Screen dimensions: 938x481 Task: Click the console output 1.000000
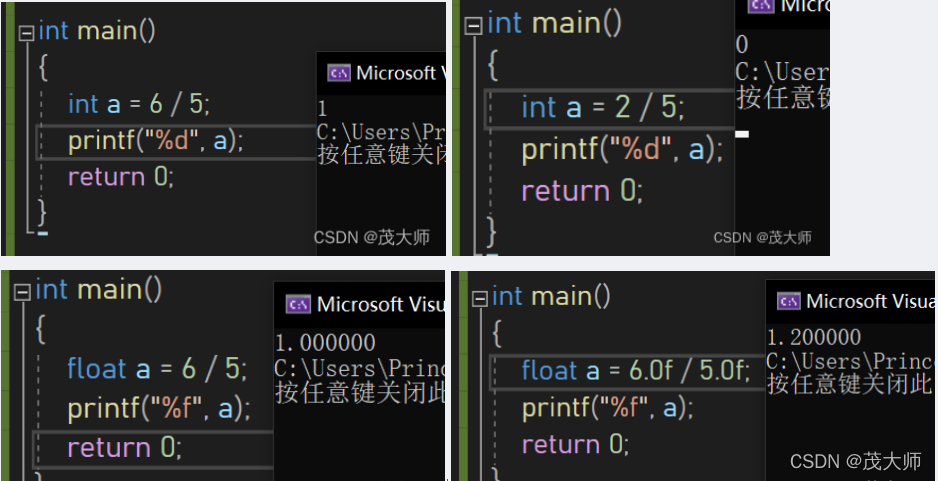(325, 343)
